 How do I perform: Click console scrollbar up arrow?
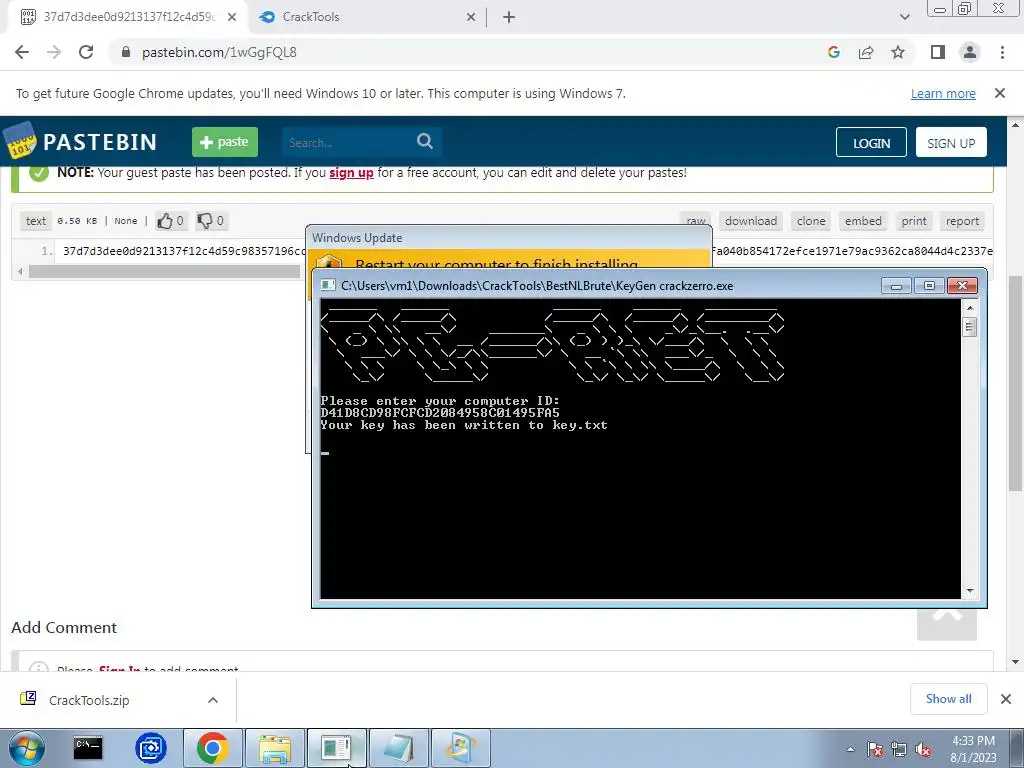coord(970,307)
